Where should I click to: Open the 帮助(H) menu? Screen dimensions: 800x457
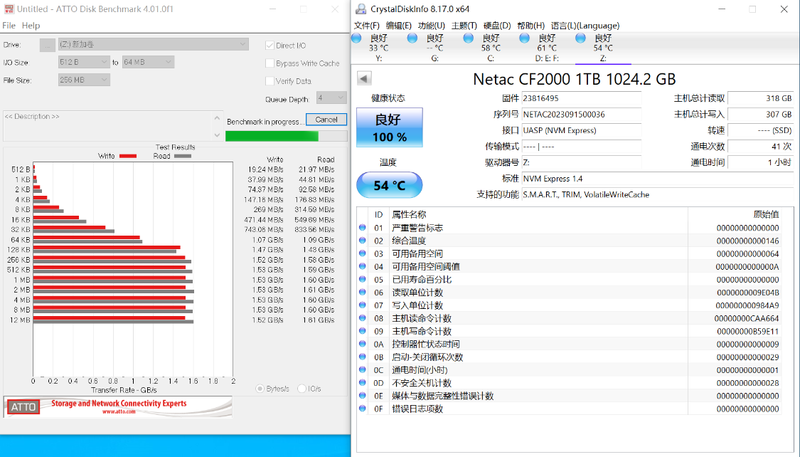pyautogui.click(x=531, y=26)
